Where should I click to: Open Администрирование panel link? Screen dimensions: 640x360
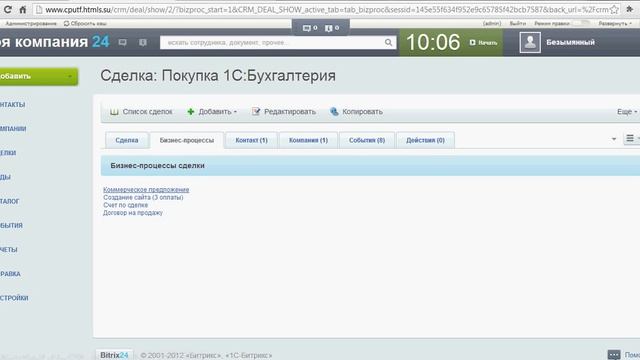coord(31,24)
